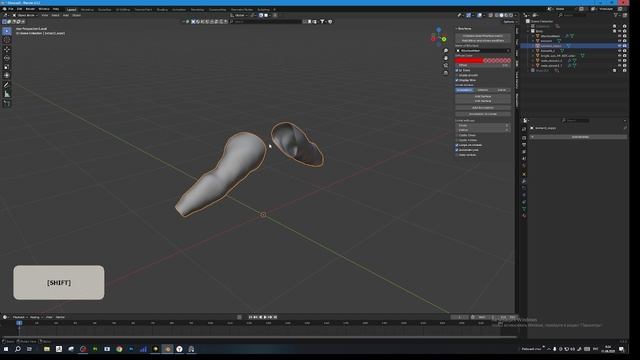
Task: Open the properties editor type dropdown
Action: pyautogui.click(x=526, y=120)
